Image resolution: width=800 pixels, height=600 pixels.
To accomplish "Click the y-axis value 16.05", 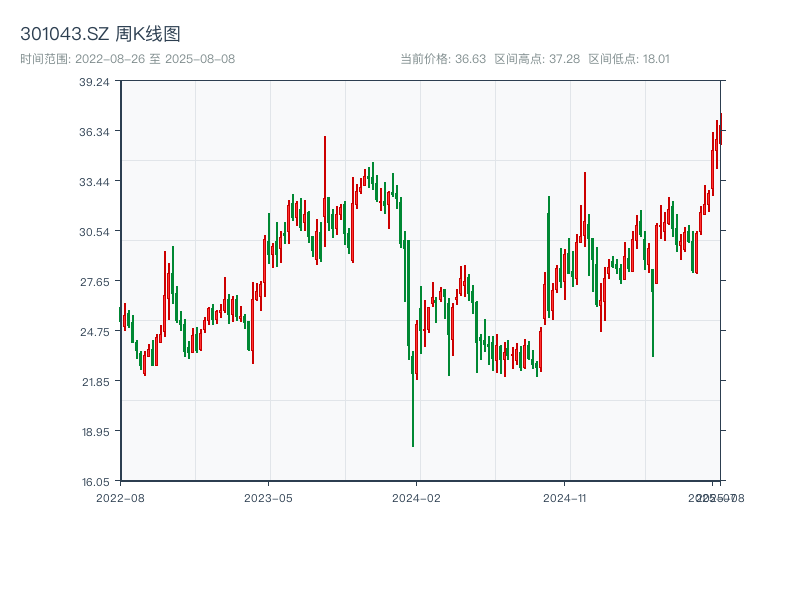I will (95, 482).
